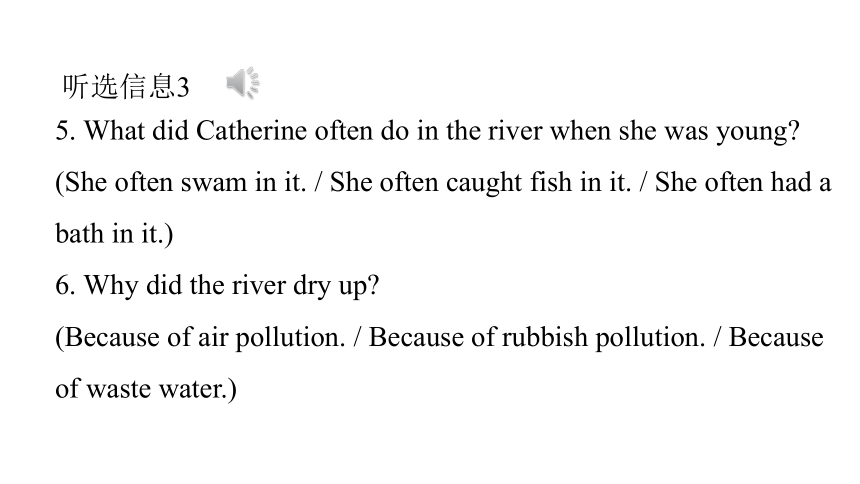
Task: Play the audio speaker icon
Action: click(242, 83)
